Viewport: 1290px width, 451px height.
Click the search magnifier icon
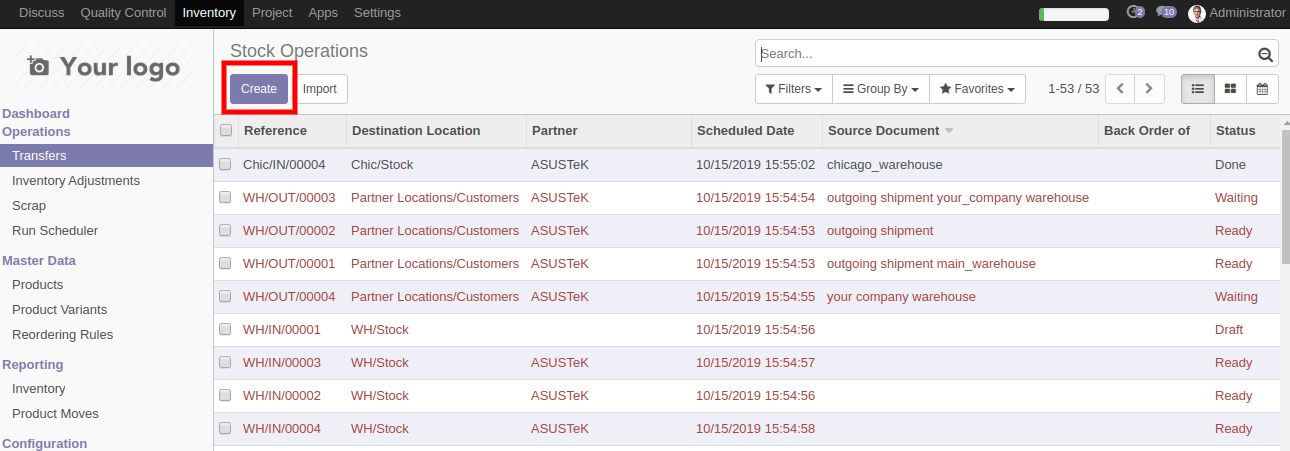(1265, 55)
